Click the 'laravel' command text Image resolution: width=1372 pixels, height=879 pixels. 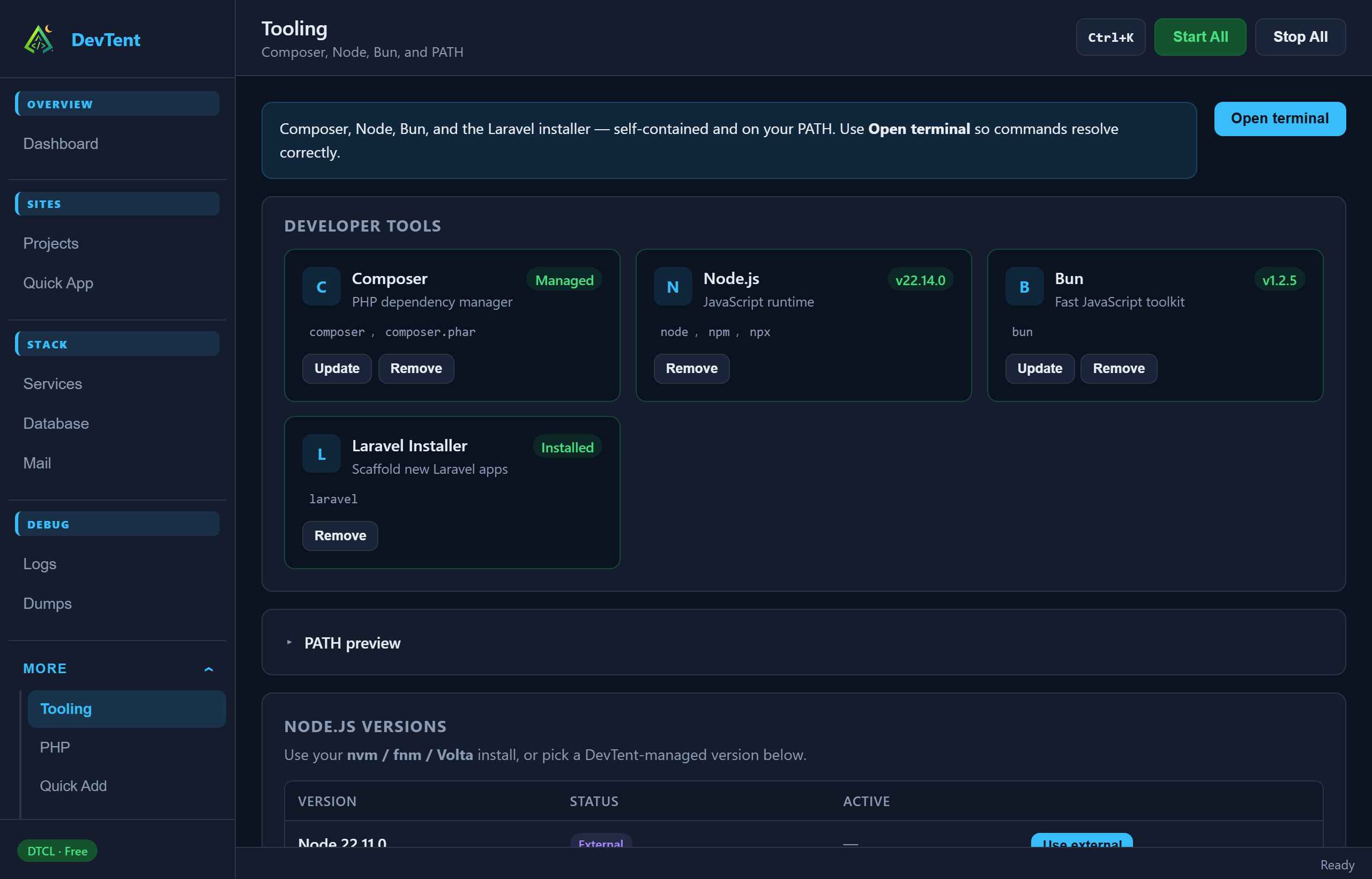click(x=333, y=499)
